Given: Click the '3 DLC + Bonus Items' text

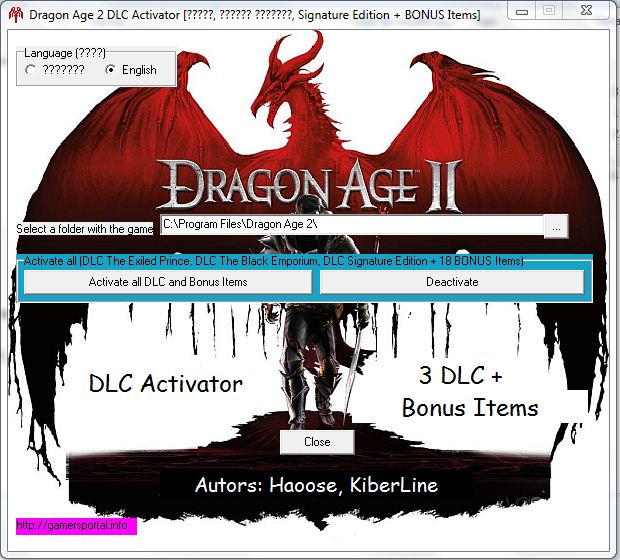Looking at the screenshot, I should [470, 392].
